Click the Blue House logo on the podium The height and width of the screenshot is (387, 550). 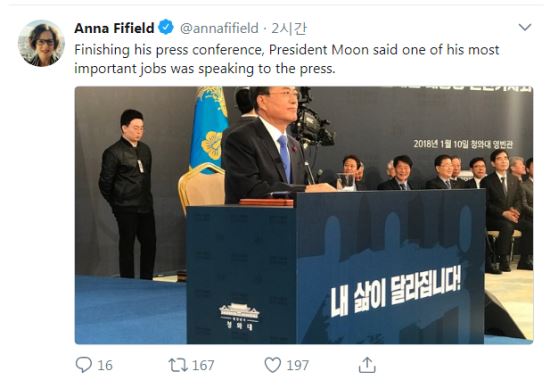click(x=239, y=317)
